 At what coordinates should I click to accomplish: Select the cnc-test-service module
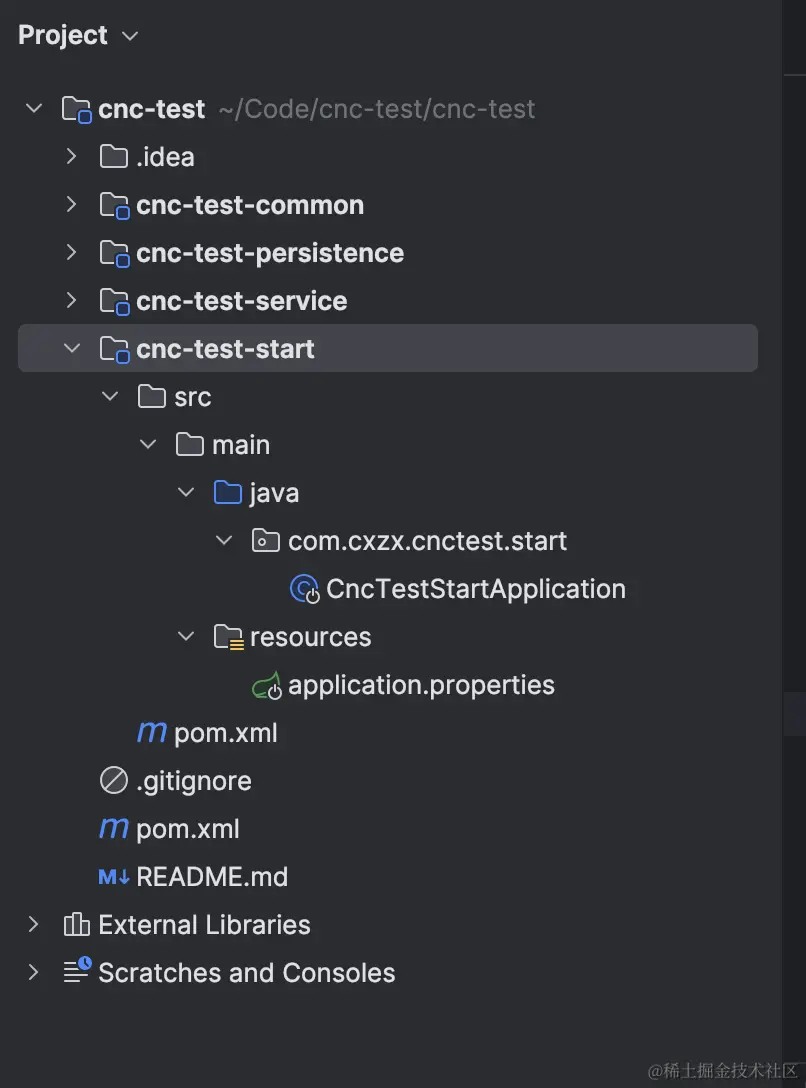coord(241,301)
